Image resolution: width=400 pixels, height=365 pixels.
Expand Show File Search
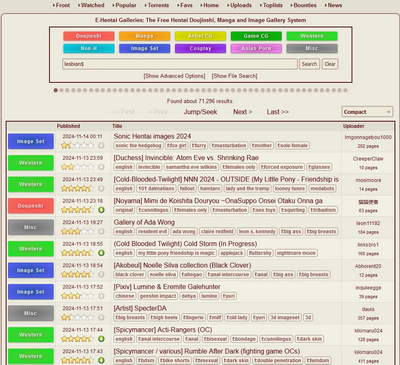[x=235, y=76]
